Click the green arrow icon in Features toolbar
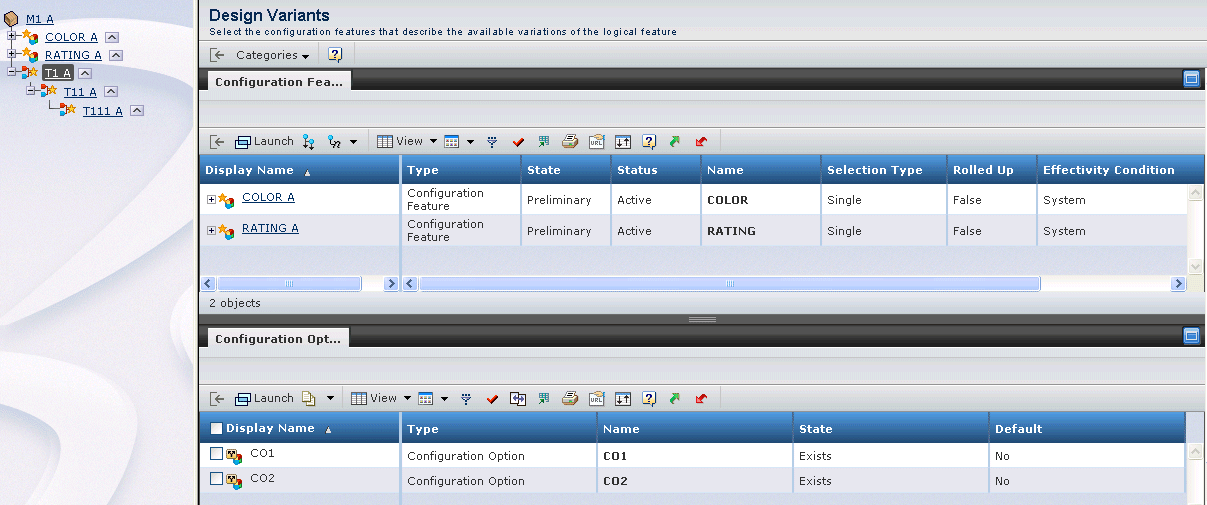 point(675,142)
